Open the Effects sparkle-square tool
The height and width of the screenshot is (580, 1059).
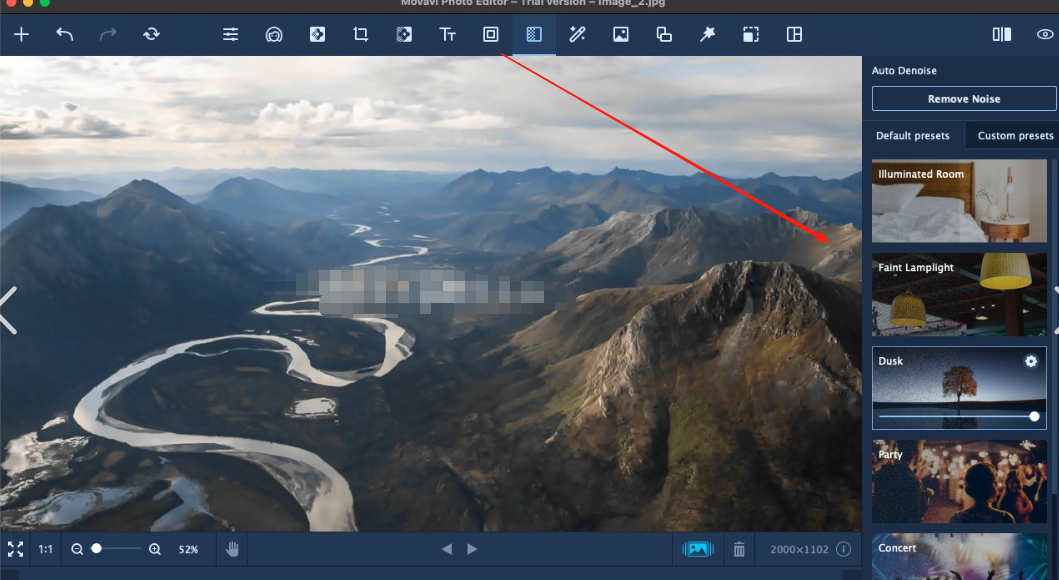pos(317,34)
